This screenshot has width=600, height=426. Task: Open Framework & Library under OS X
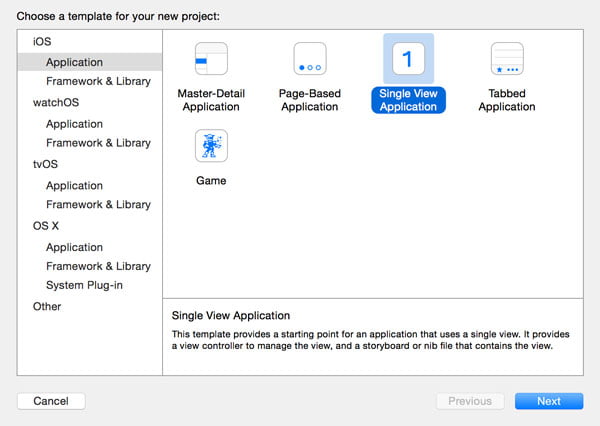(98, 266)
